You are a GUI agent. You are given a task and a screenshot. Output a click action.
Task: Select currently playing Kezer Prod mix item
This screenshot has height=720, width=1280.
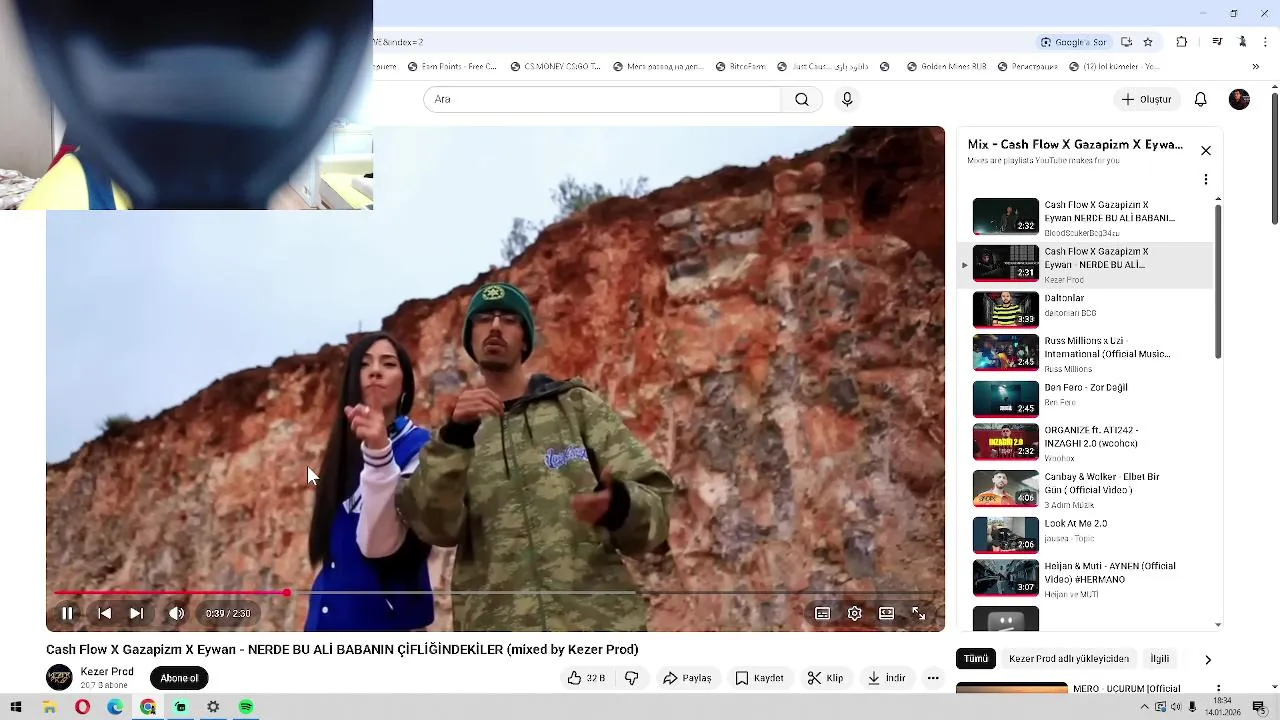coord(1085,264)
